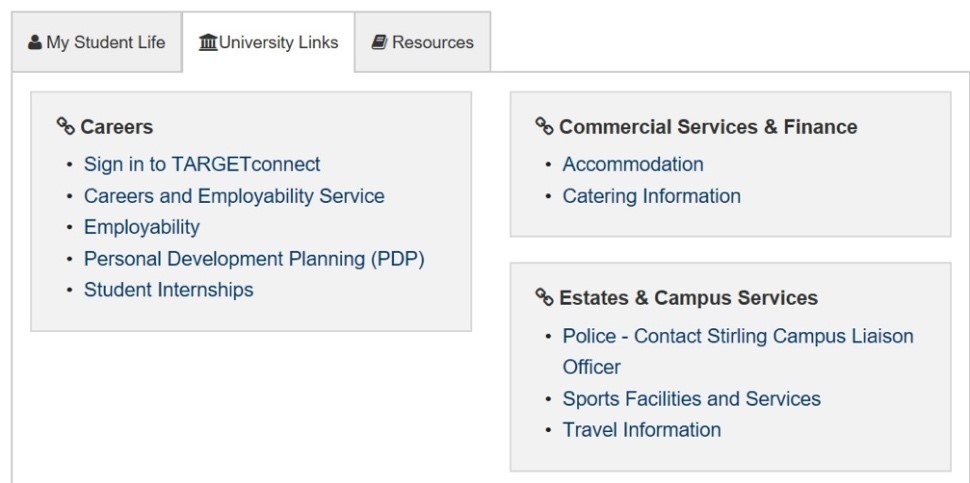The width and height of the screenshot is (970, 483).
Task: Click the book icon on Resources tab
Action: click(379, 43)
